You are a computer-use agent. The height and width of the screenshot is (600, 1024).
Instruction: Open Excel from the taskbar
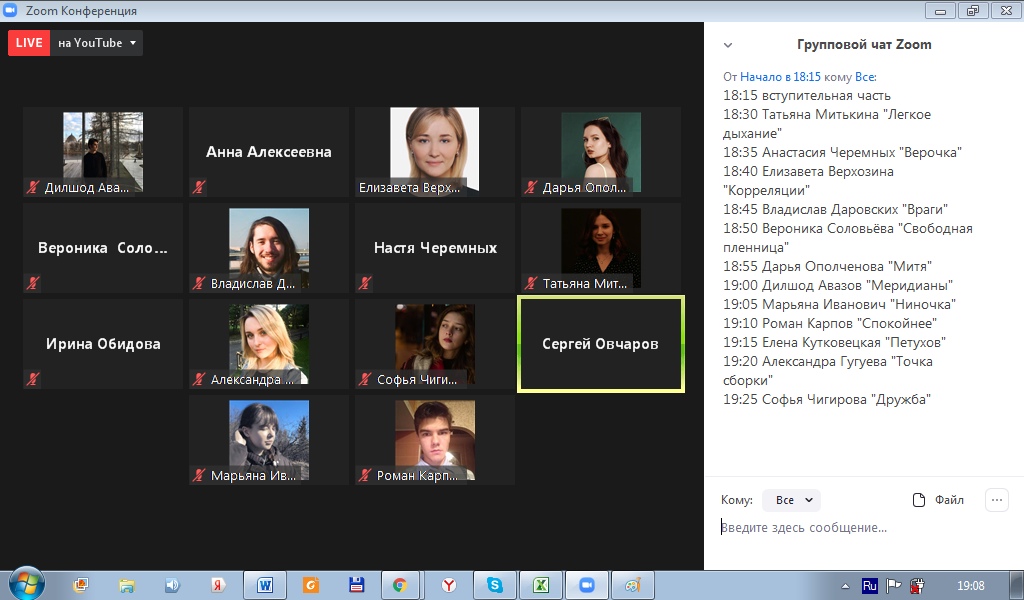coord(541,585)
